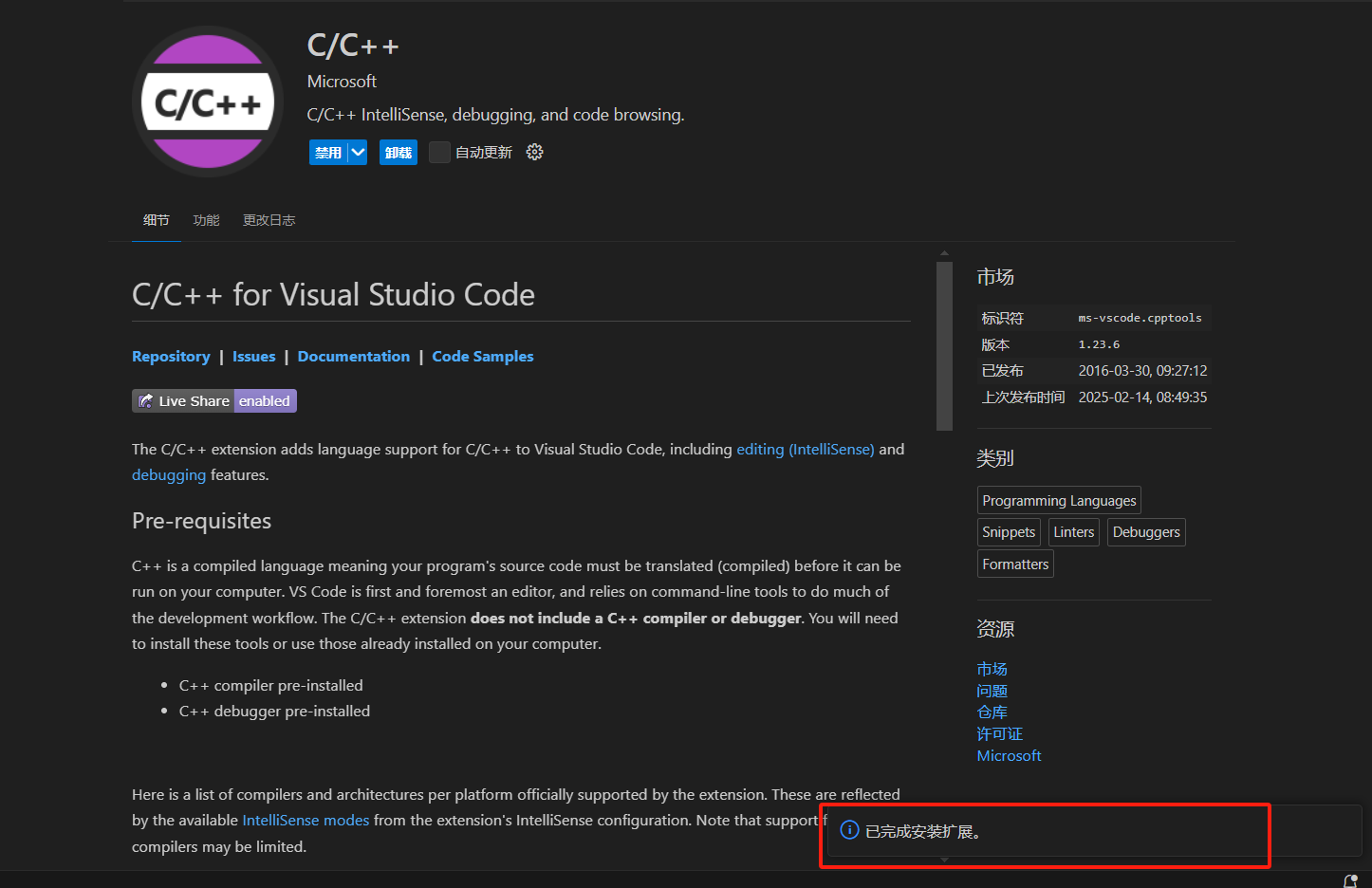The height and width of the screenshot is (888, 1372).
Task: Toggle the 自动更新 checkbox
Action: 439,152
